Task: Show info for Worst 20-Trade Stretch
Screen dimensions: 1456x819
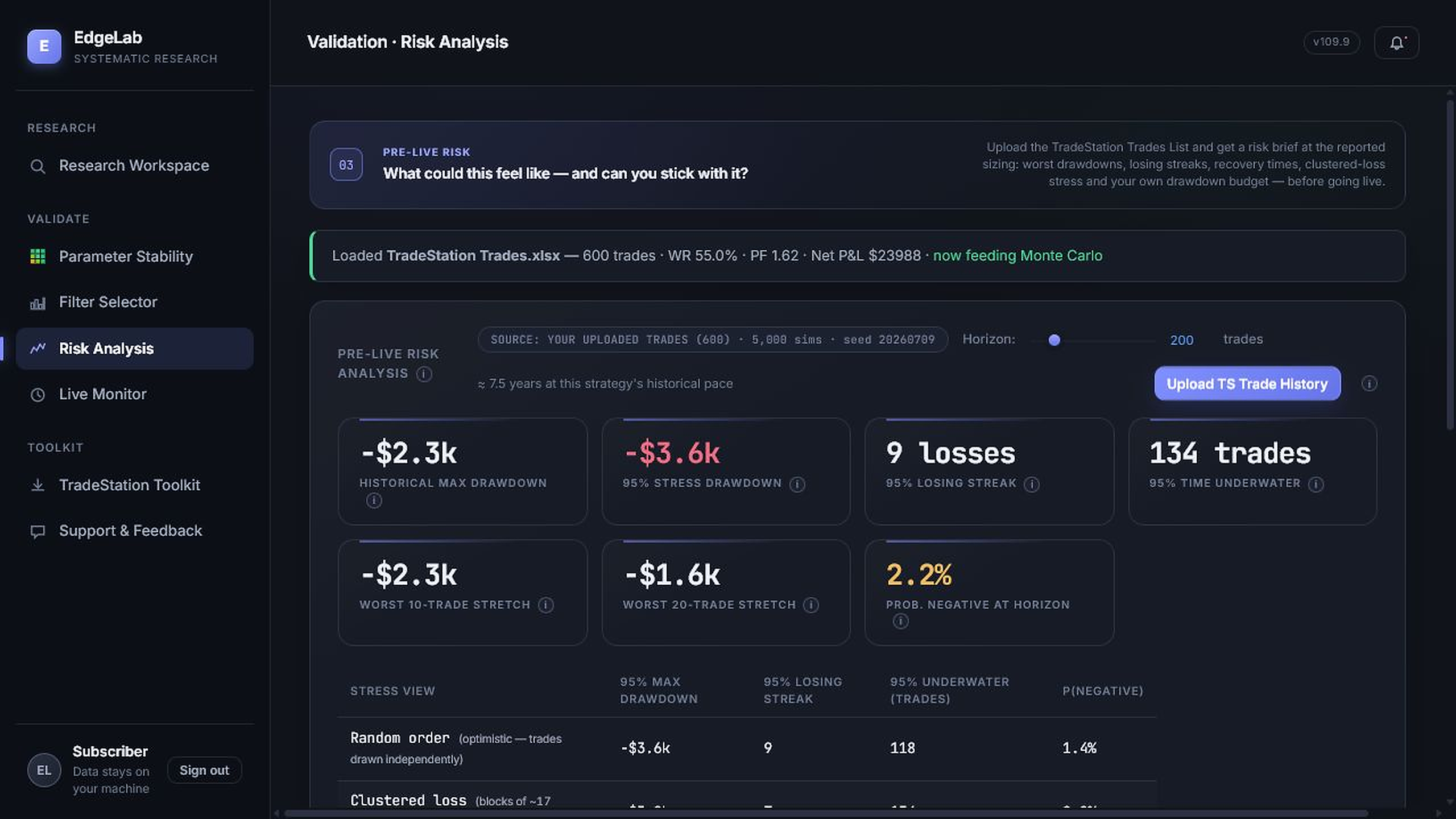Action: [x=811, y=605]
